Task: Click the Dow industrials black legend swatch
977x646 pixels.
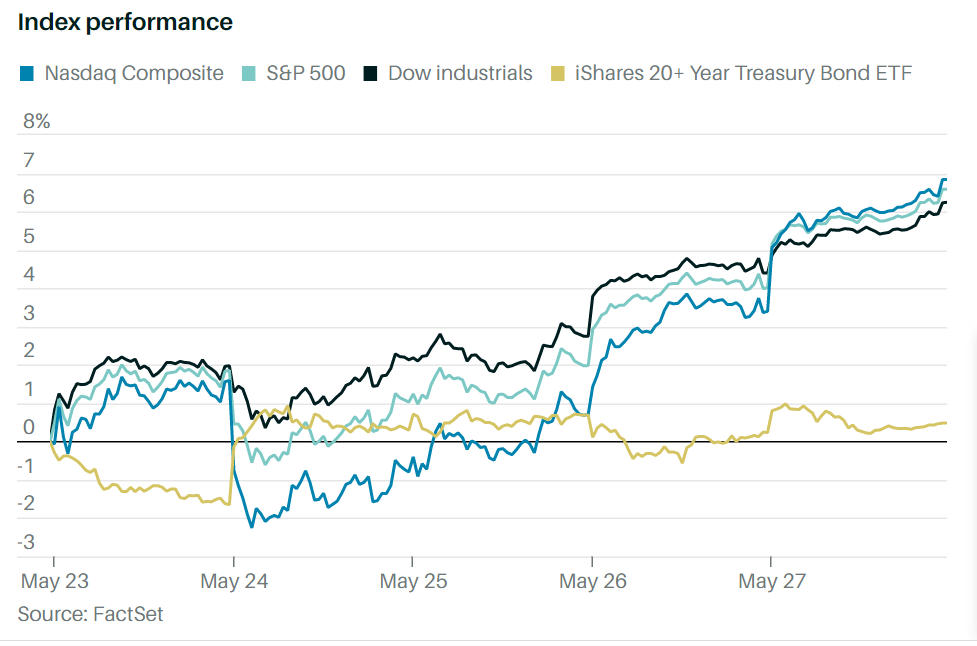Action: tap(370, 73)
